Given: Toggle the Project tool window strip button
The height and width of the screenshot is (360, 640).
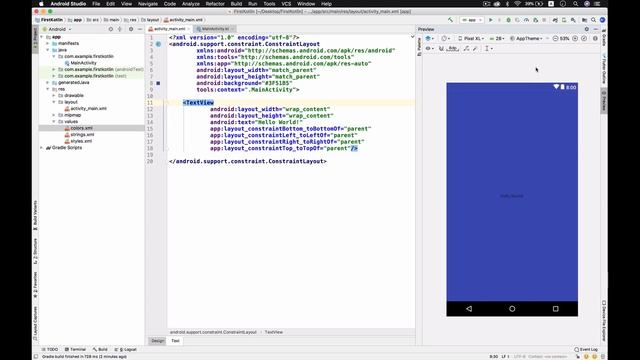Looking at the screenshot, I should click(35, 39).
